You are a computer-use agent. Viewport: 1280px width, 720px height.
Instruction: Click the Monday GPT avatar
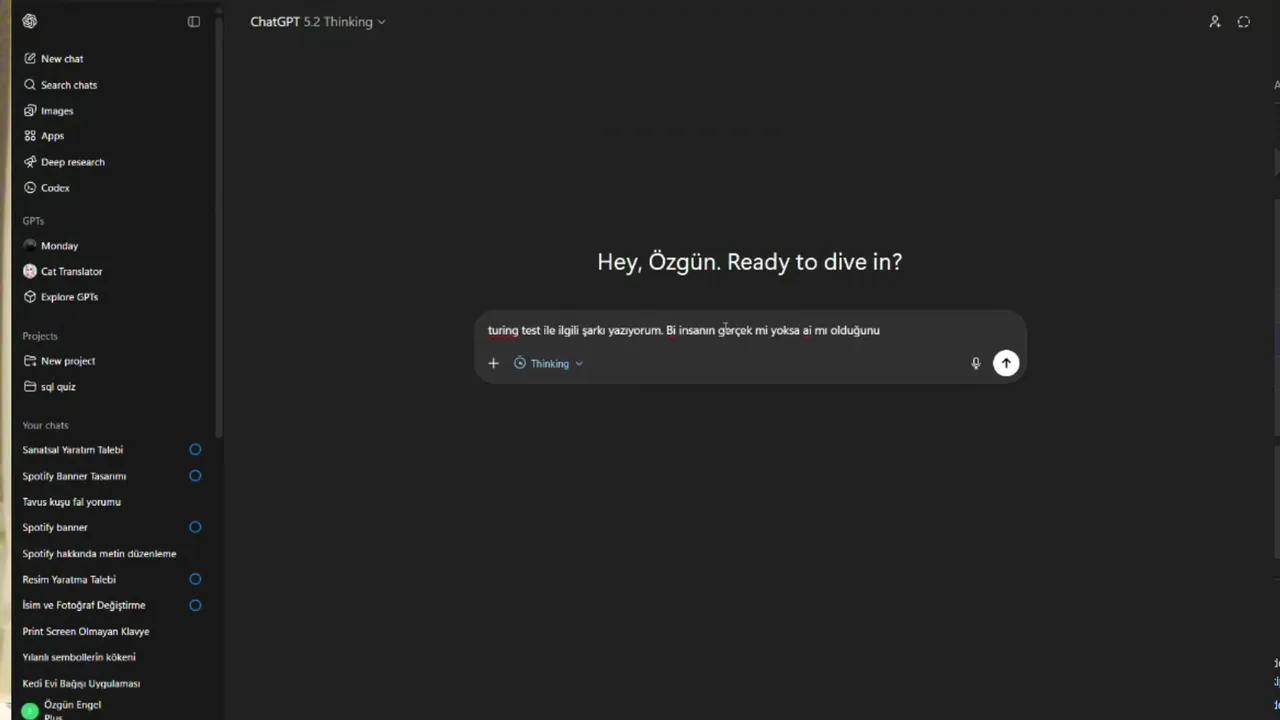point(30,246)
